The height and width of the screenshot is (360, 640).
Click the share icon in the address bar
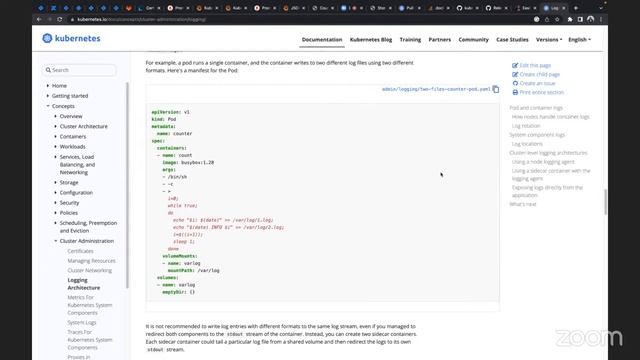pyautogui.click(x=547, y=19)
